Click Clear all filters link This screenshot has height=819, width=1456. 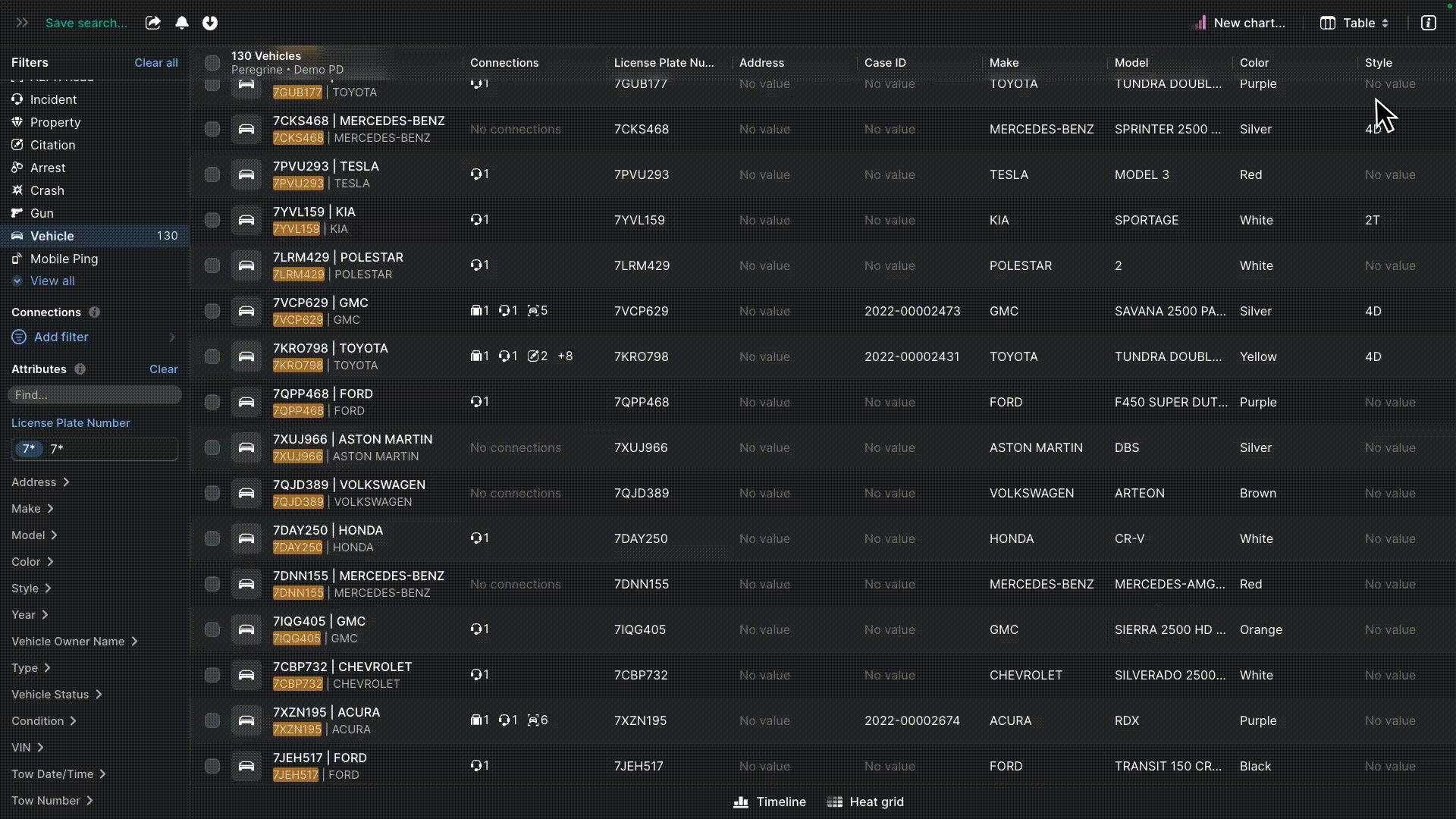click(x=156, y=63)
